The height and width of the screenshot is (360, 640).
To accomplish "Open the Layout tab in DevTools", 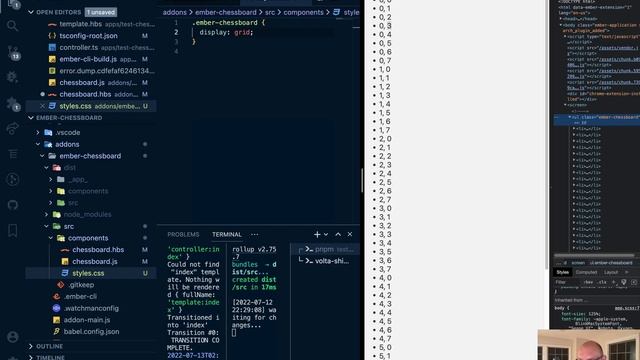I will [611, 272].
